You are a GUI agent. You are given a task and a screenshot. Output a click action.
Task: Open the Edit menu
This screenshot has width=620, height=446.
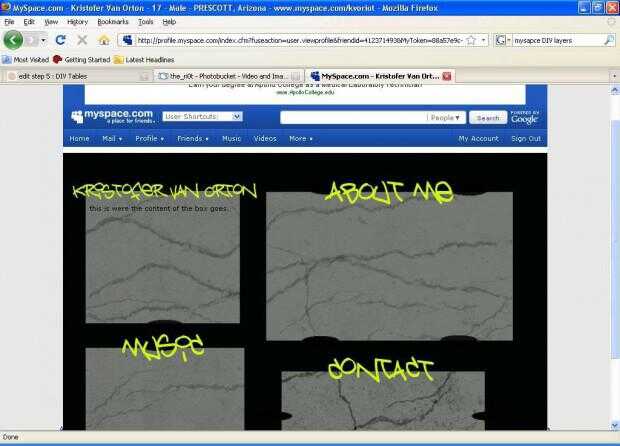point(29,22)
